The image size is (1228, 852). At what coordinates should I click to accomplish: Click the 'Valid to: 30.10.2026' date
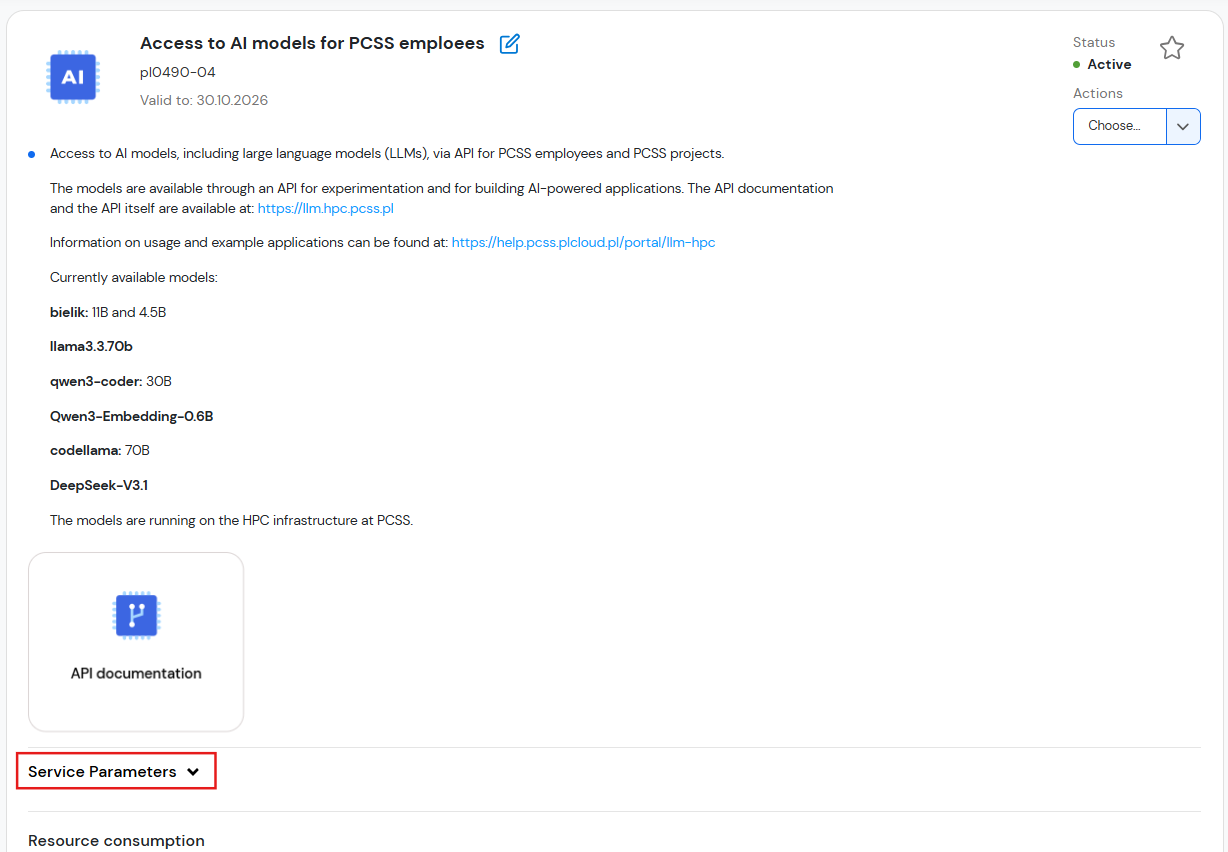coord(204,100)
